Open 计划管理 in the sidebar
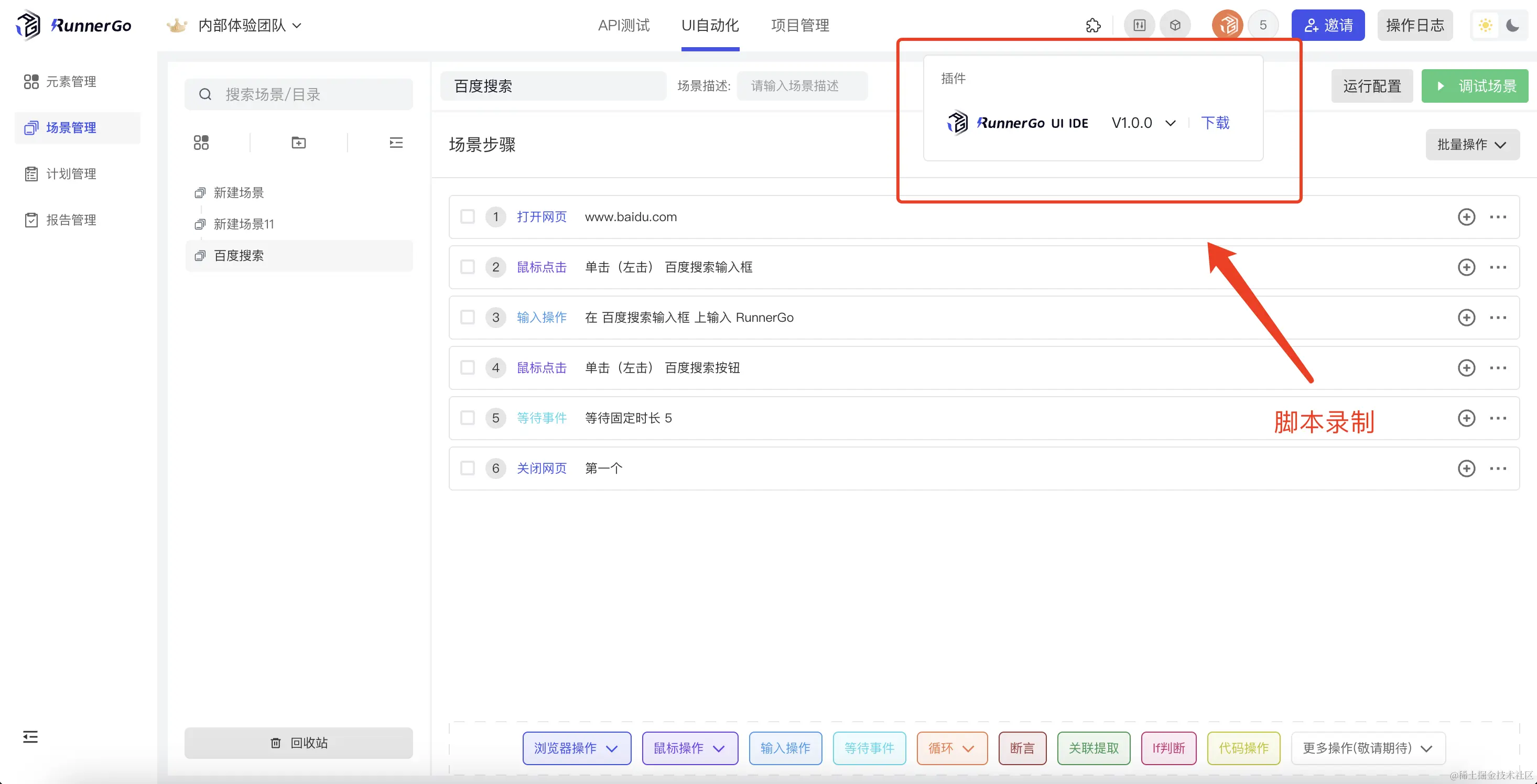Screen dimensions: 1537x784 point(71,173)
